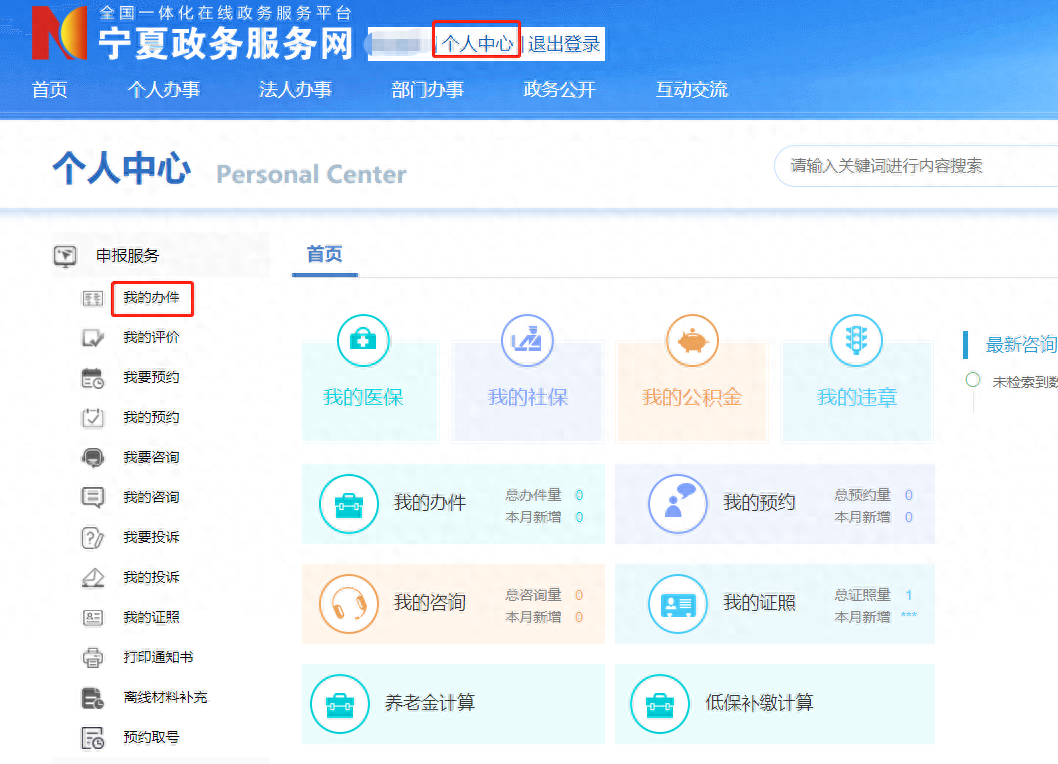The width and height of the screenshot is (1058, 764).
Task: Click the keyword search input field
Action: pyautogui.click(x=915, y=166)
